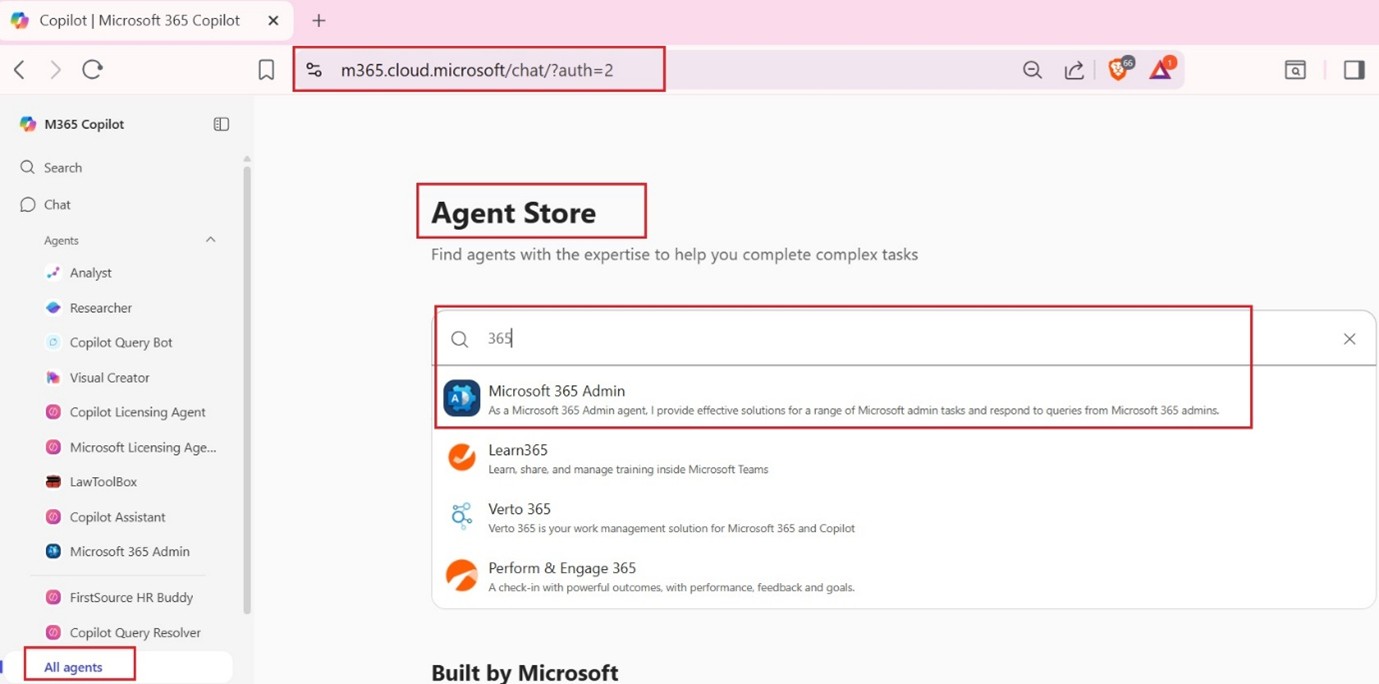Viewport: 1379px width, 684px height.
Task: Click the All agents link
Action: click(73, 667)
